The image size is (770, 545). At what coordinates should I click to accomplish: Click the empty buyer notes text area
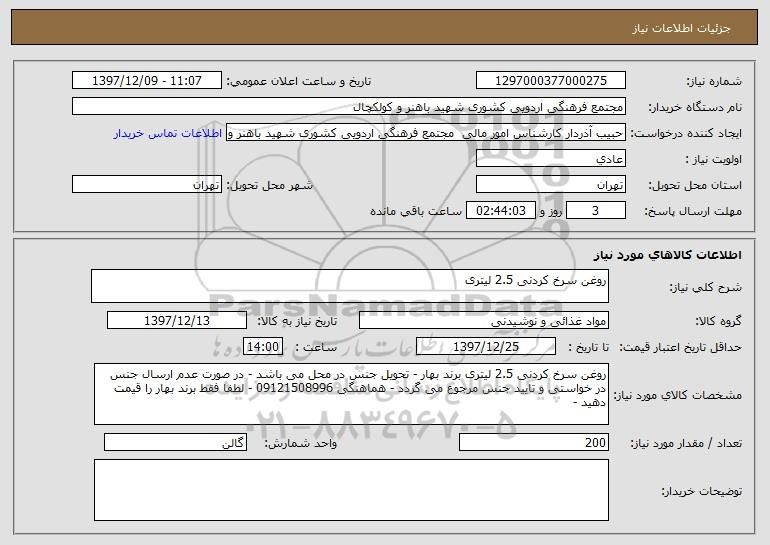coord(351,490)
